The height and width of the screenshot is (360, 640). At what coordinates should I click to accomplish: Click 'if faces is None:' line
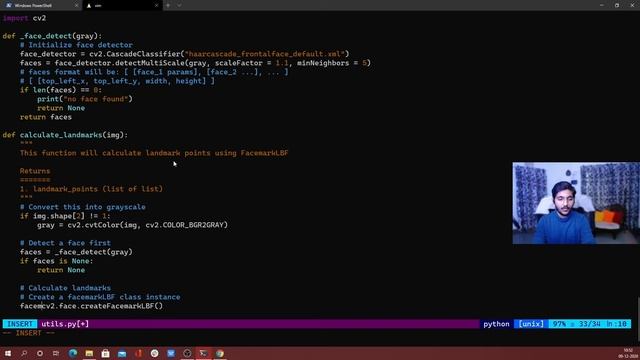(x=57, y=261)
